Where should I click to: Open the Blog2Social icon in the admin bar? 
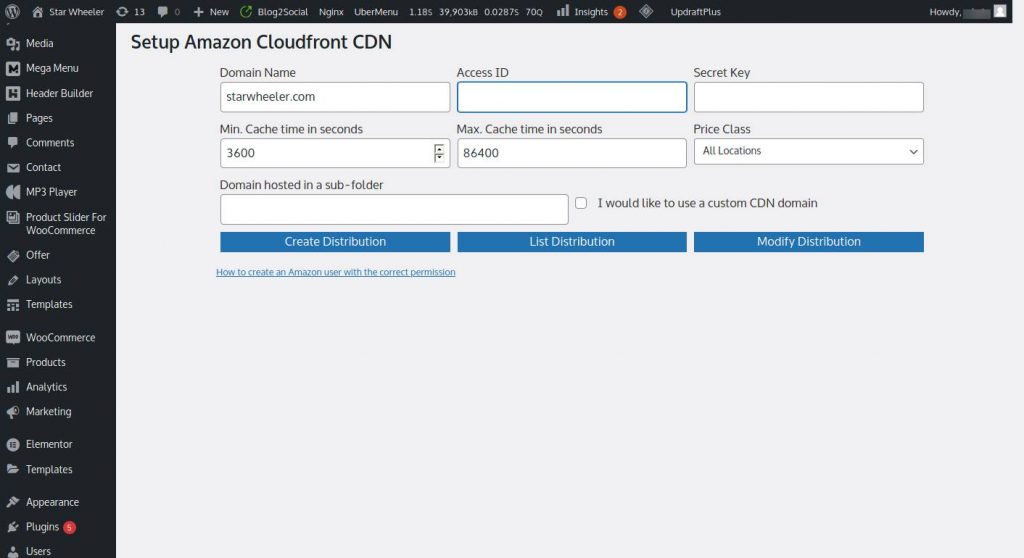pos(246,12)
